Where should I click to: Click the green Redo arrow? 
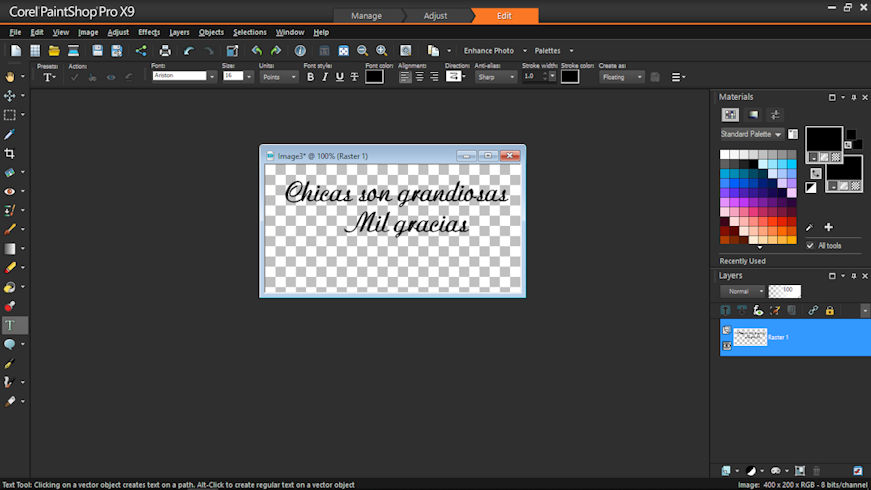[x=276, y=51]
